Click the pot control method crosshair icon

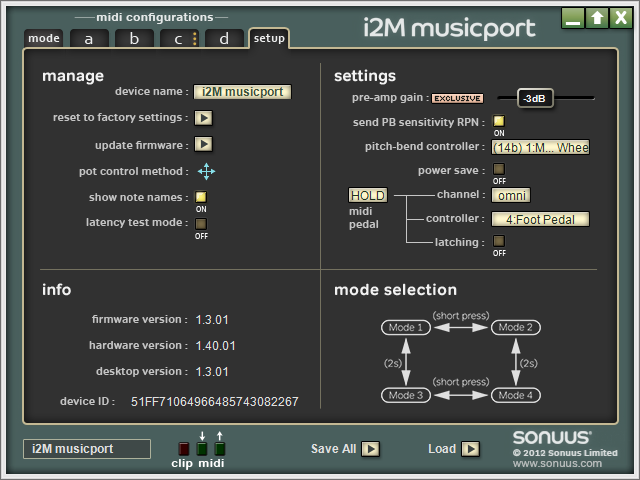207,171
